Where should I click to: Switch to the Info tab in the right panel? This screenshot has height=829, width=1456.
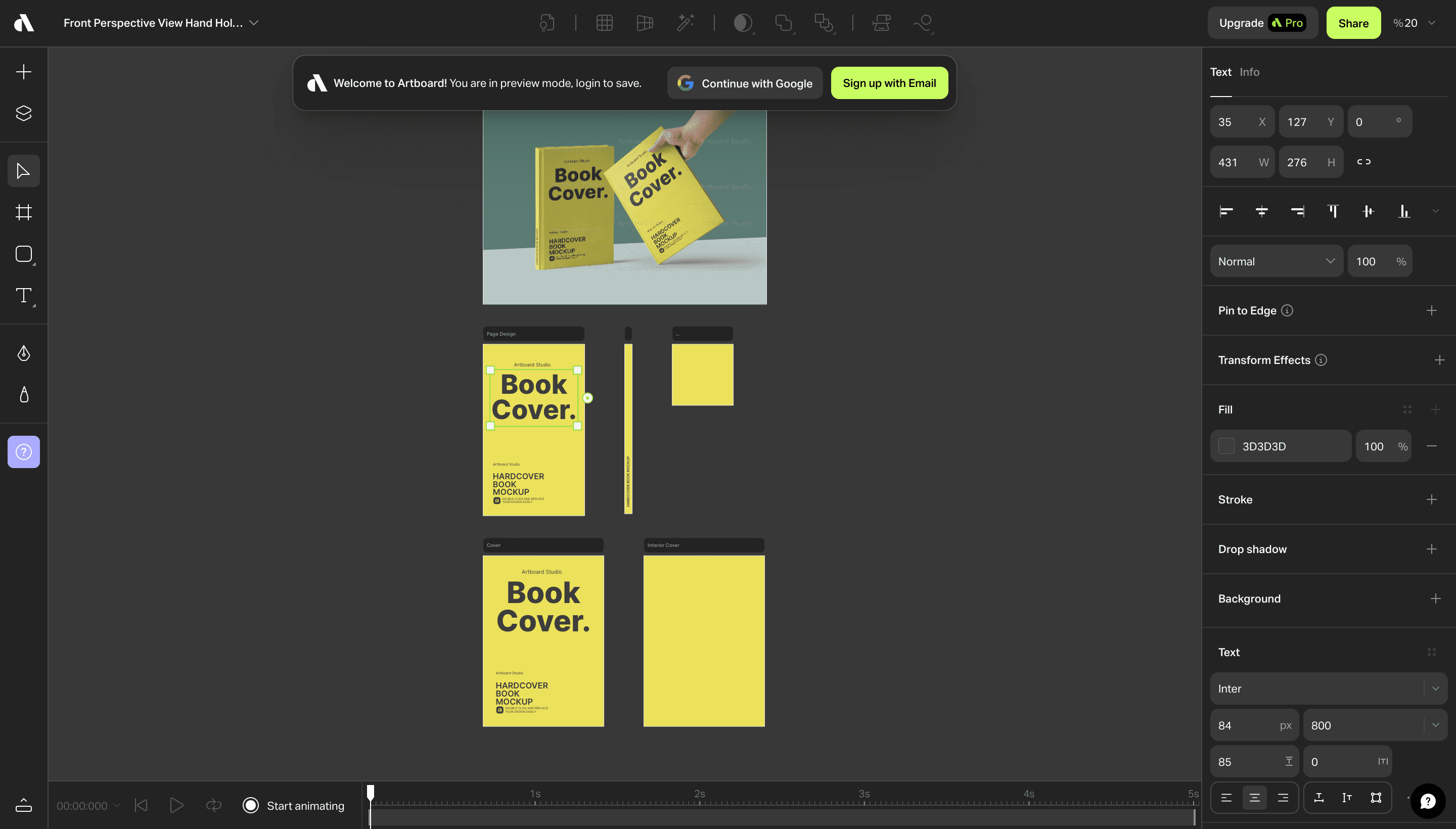[x=1250, y=72]
